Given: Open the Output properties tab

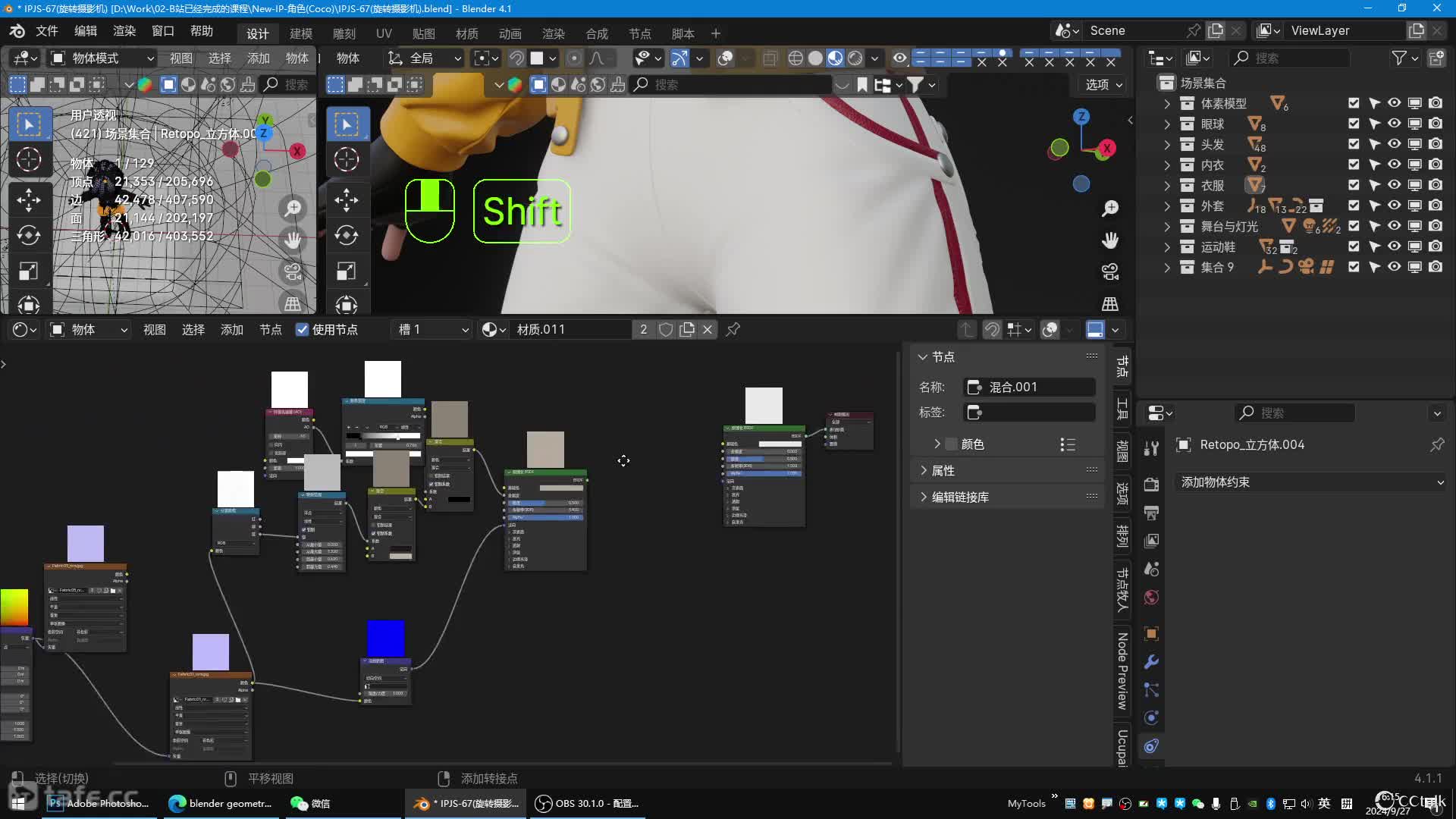Looking at the screenshot, I should (x=1151, y=513).
